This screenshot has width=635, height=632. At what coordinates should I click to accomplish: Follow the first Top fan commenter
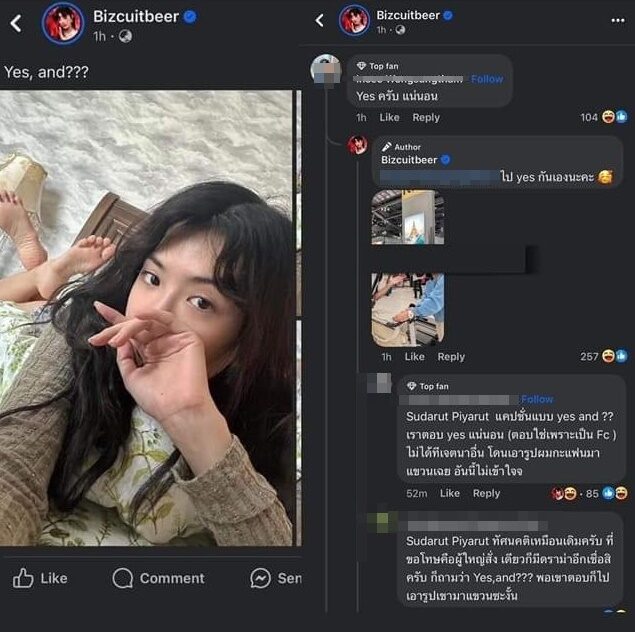(x=487, y=79)
